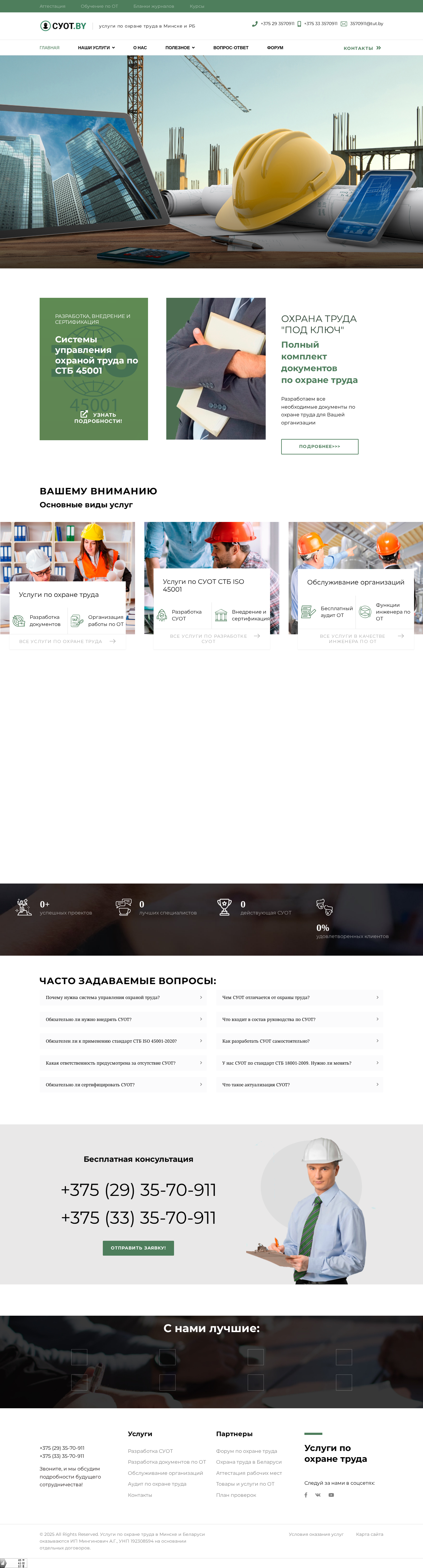Click the действующая СУОТ trophy icon
Image resolution: width=423 pixels, height=1568 pixels.
pyautogui.click(x=225, y=907)
